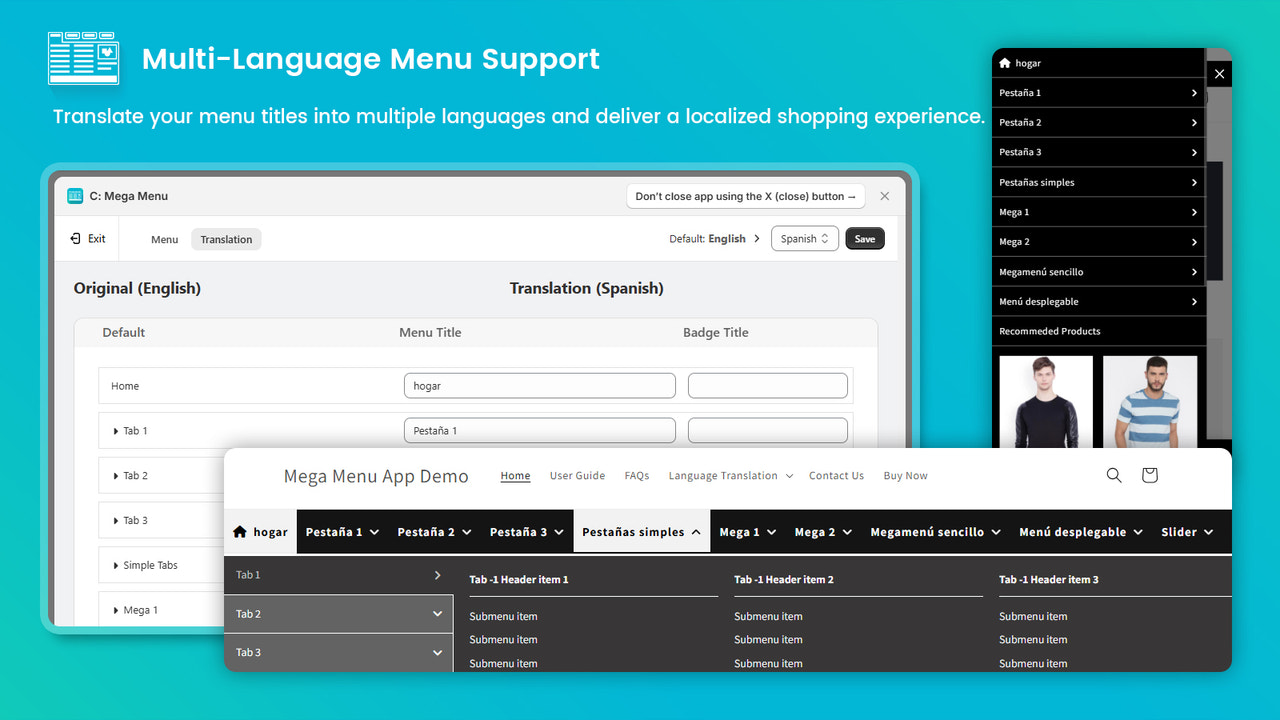
Task: Click Tab -1 Header item 3 heading
Action: click(1049, 580)
